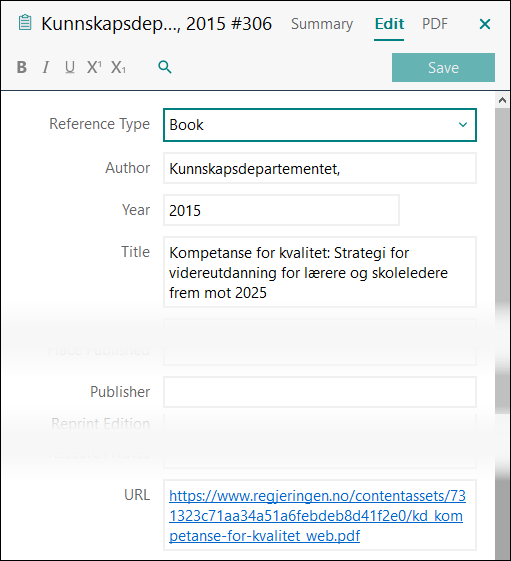
Task: Open the Reference Type dropdown
Action: [320, 125]
